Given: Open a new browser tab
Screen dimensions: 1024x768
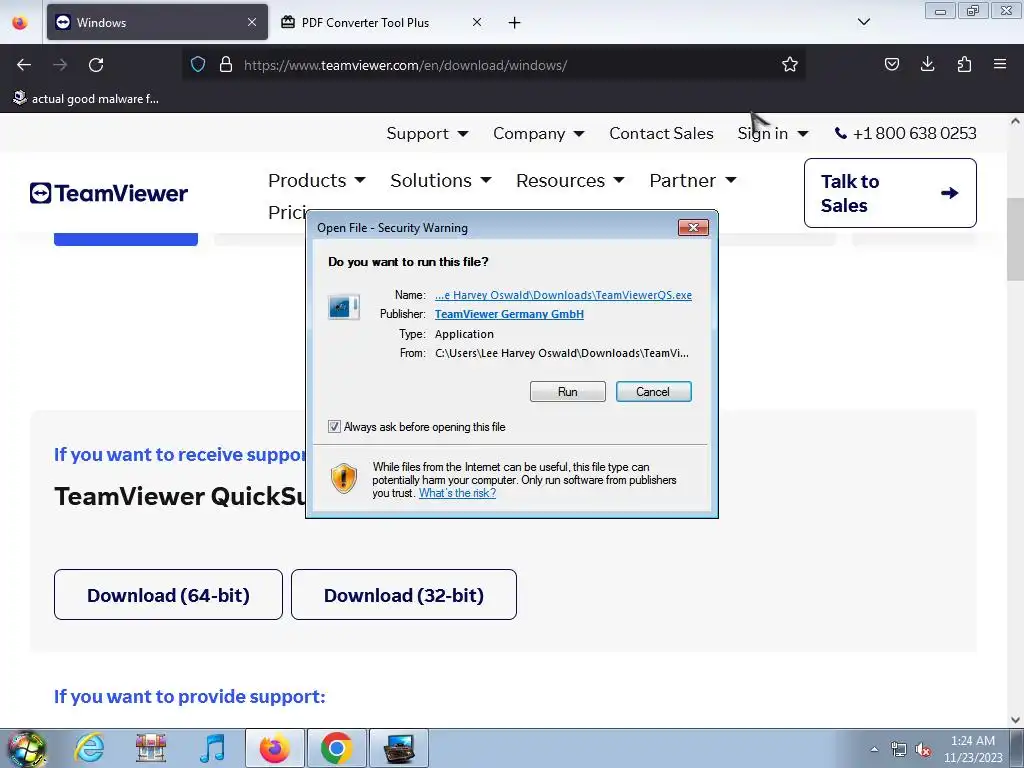Looking at the screenshot, I should click(x=515, y=23).
